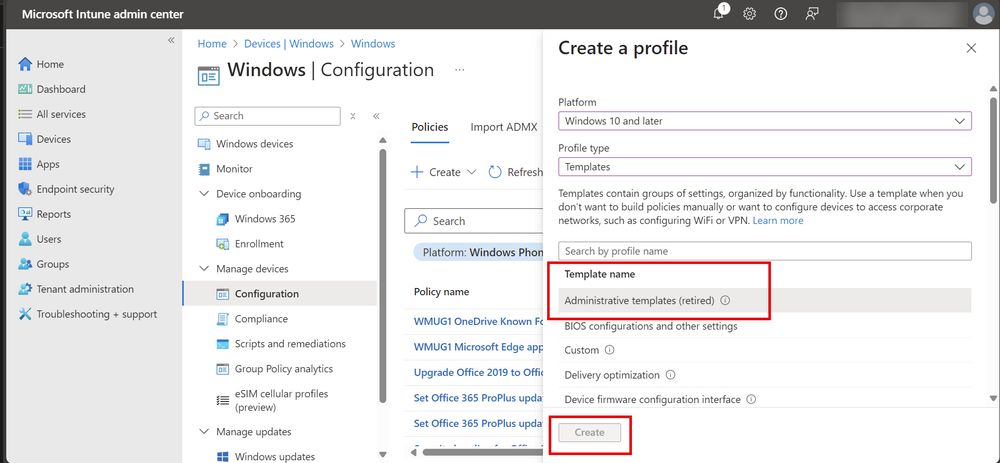The height and width of the screenshot is (463, 1000).
Task: Select the Delivery optimization template
Action: point(765,375)
